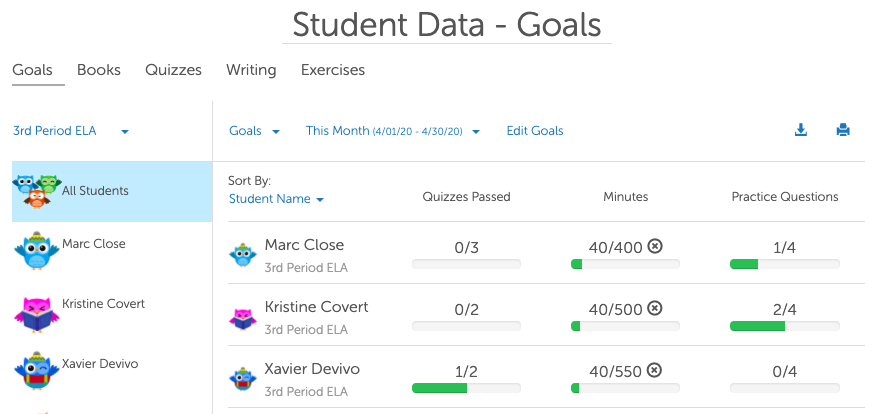
Task: Click the x icon beside Kristine Covert's minutes
Action: (x=655, y=308)
